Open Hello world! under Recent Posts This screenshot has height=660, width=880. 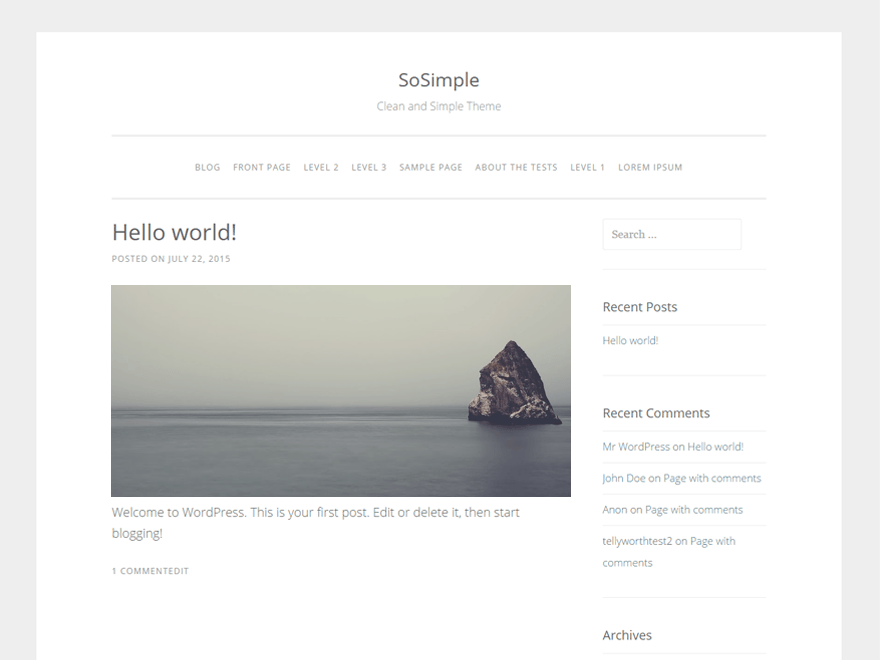[630, 341]
